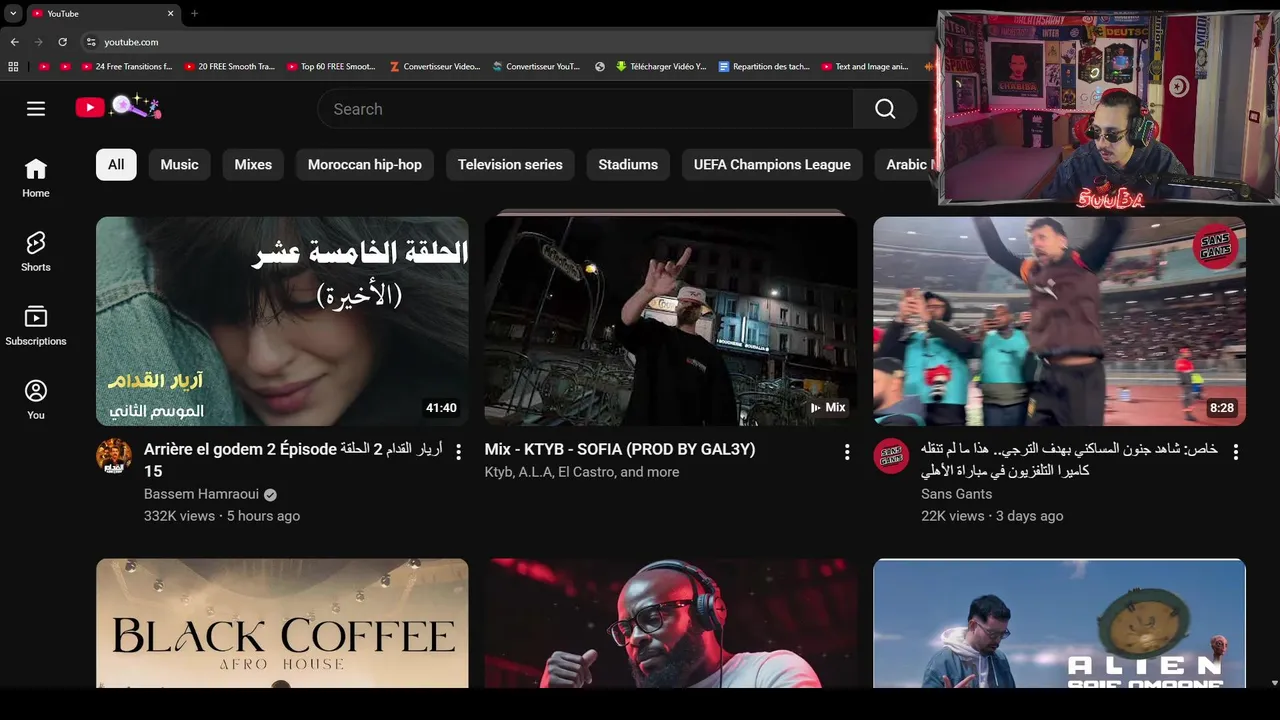Open Text and Image animation bookmark

pyautogui.click(x=865, y=67)
